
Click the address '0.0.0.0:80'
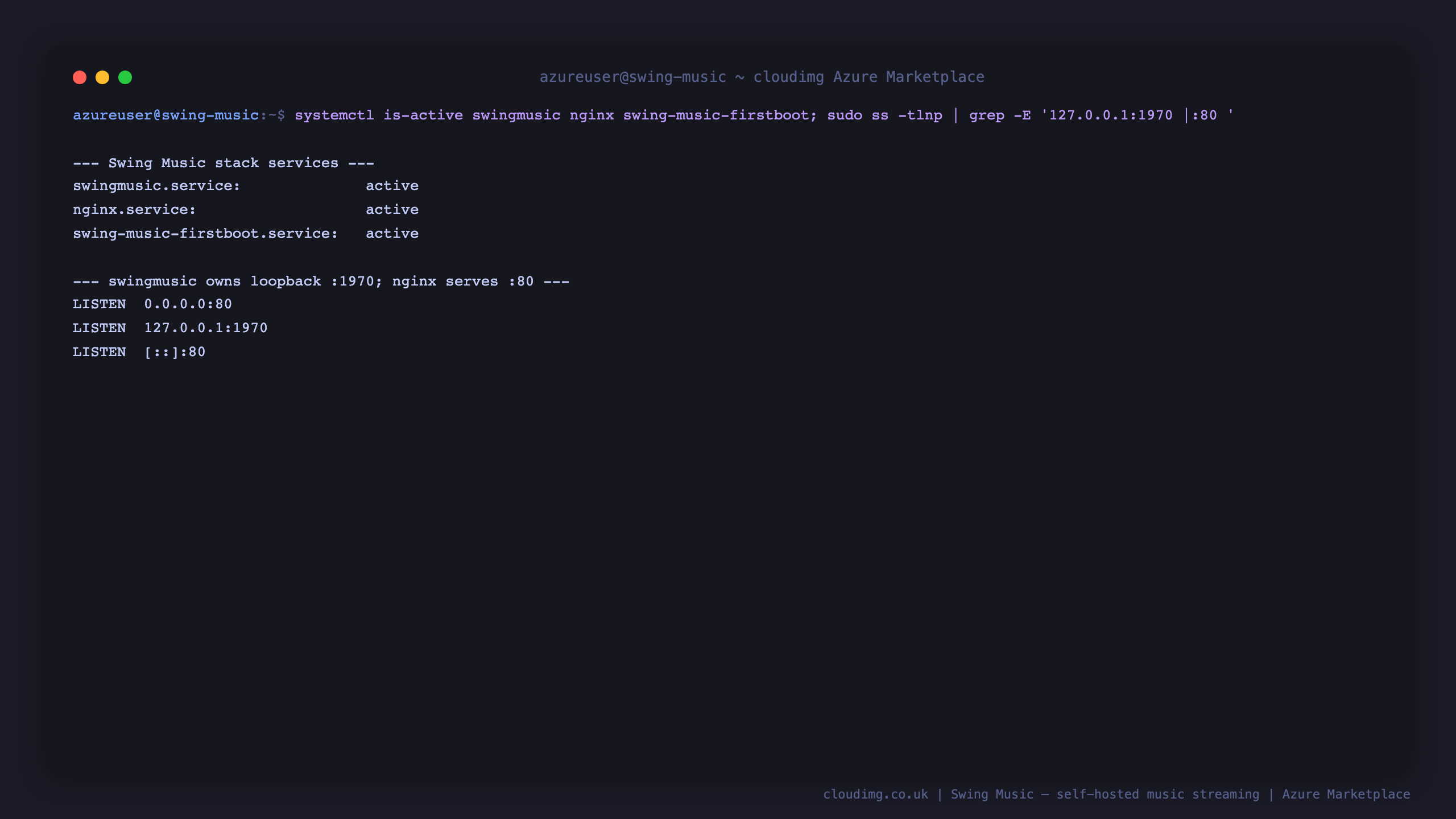(188, 304)
